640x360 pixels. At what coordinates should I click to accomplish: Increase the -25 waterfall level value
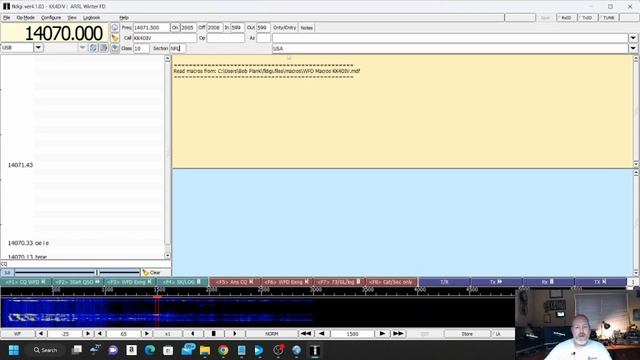point(87,334)
